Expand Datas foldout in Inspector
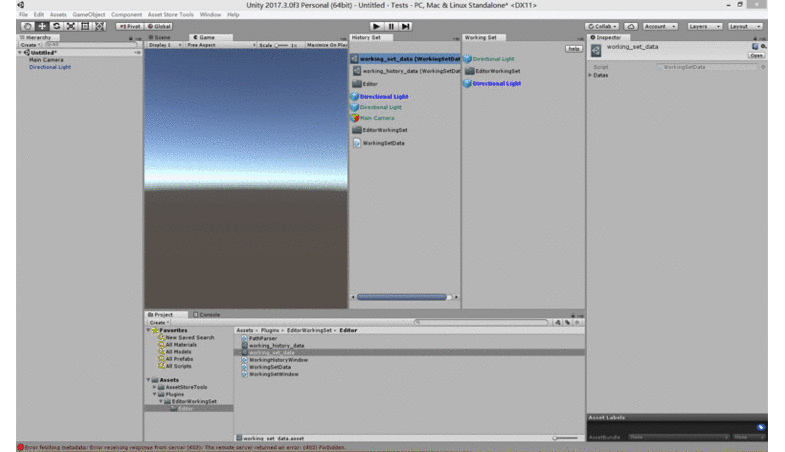 pyautogui.click(x=590, y=75)
